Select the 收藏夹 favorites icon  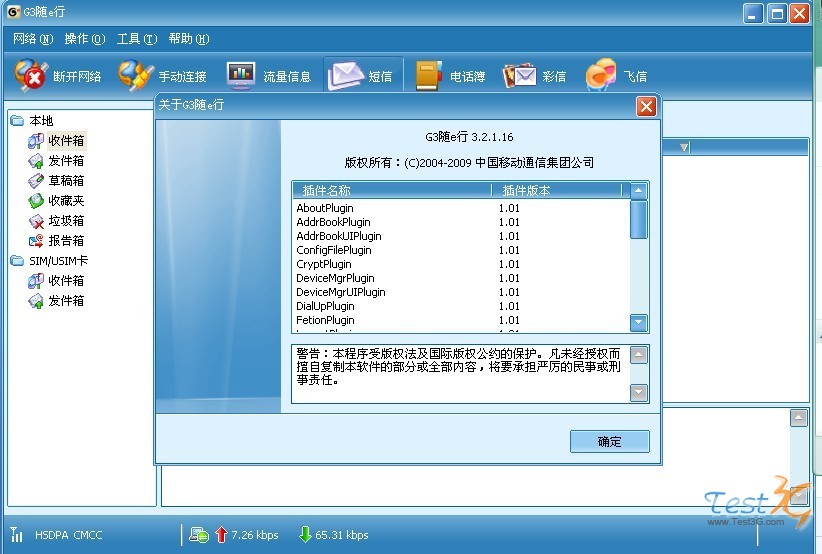(36, 201)
